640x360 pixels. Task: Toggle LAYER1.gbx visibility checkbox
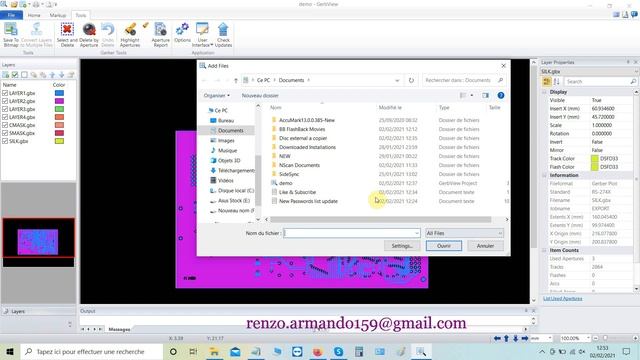[5, 93]
